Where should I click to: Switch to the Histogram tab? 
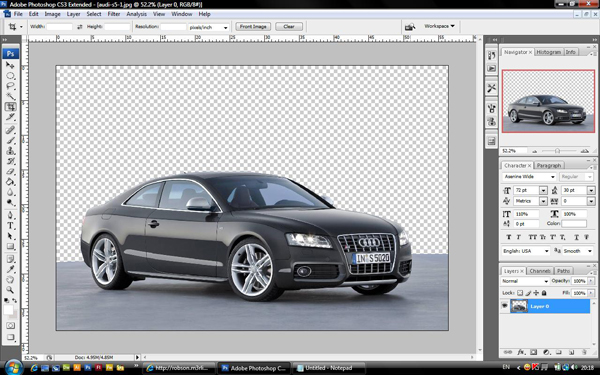(548, 52)
